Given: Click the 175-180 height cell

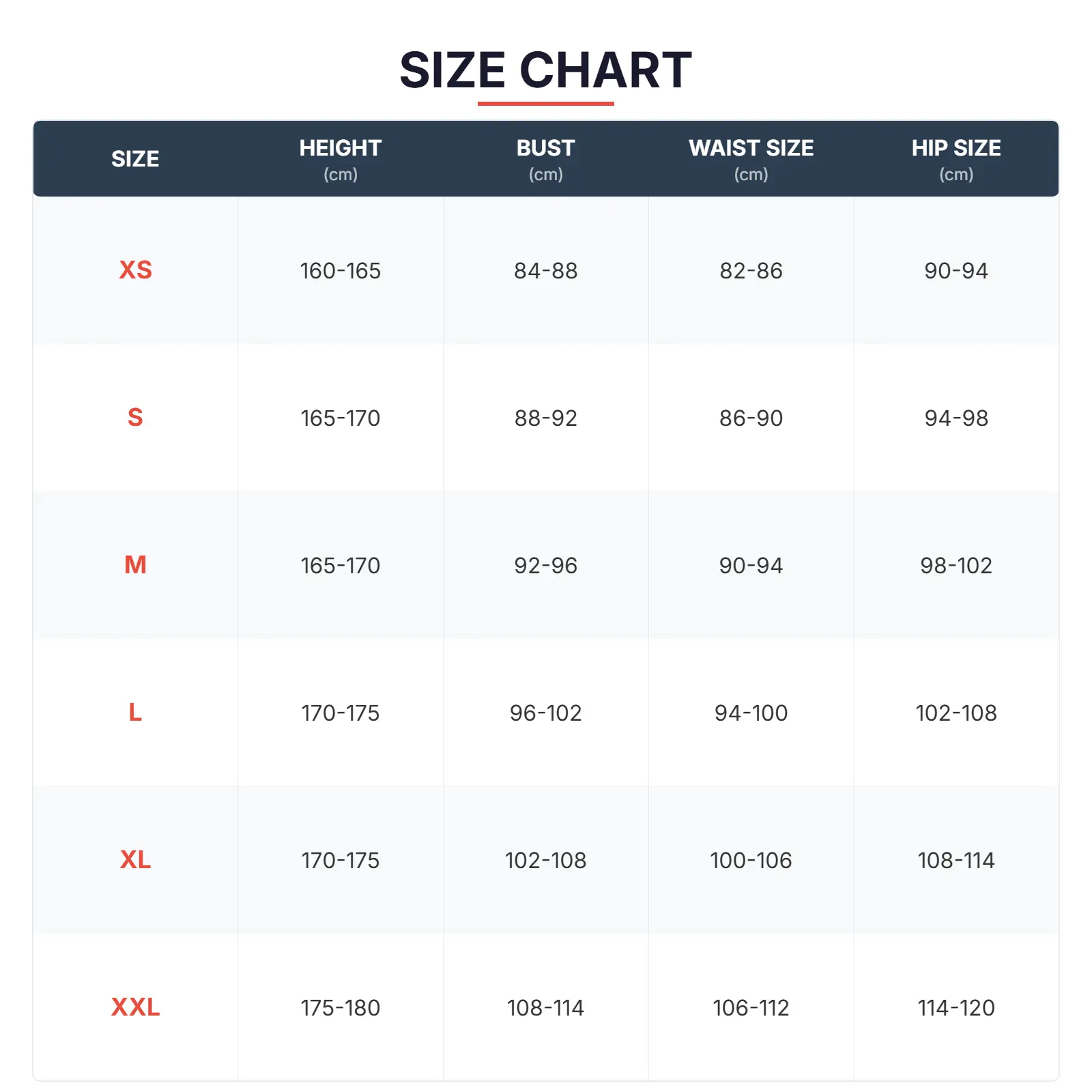Looking at the screenshot, I should 340,1008.
